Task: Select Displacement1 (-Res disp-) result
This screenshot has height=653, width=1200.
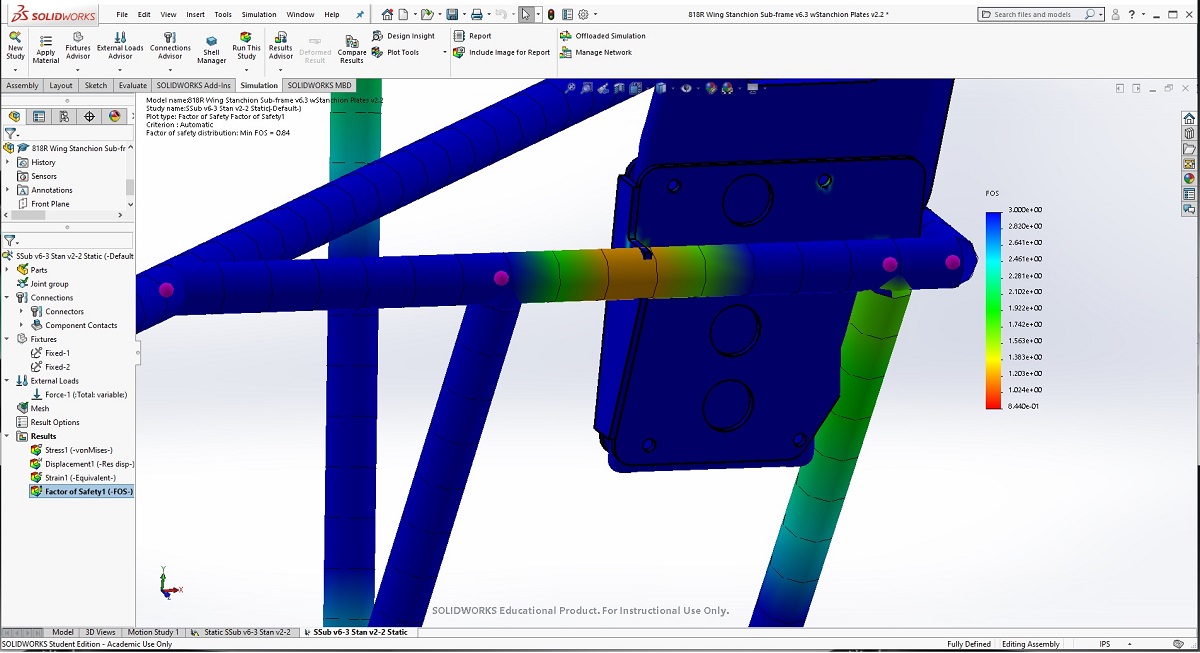Action: pyautogui.click(x=82, y=464)
